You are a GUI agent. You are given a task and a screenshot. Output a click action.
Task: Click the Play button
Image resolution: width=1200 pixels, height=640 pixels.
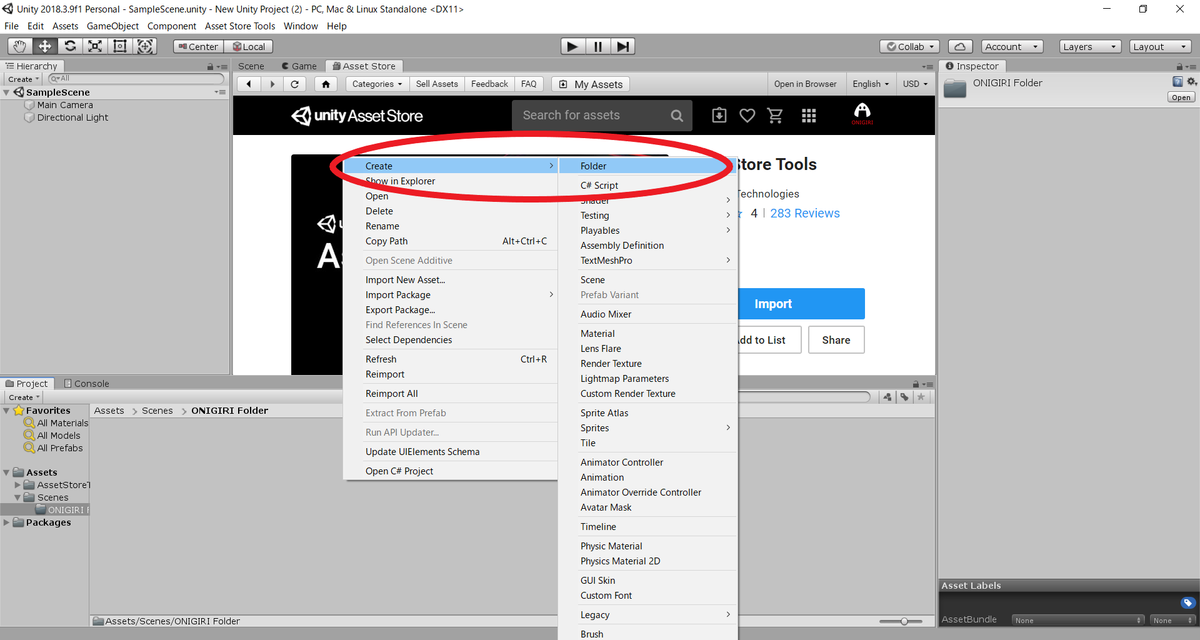tap(572, 46)
